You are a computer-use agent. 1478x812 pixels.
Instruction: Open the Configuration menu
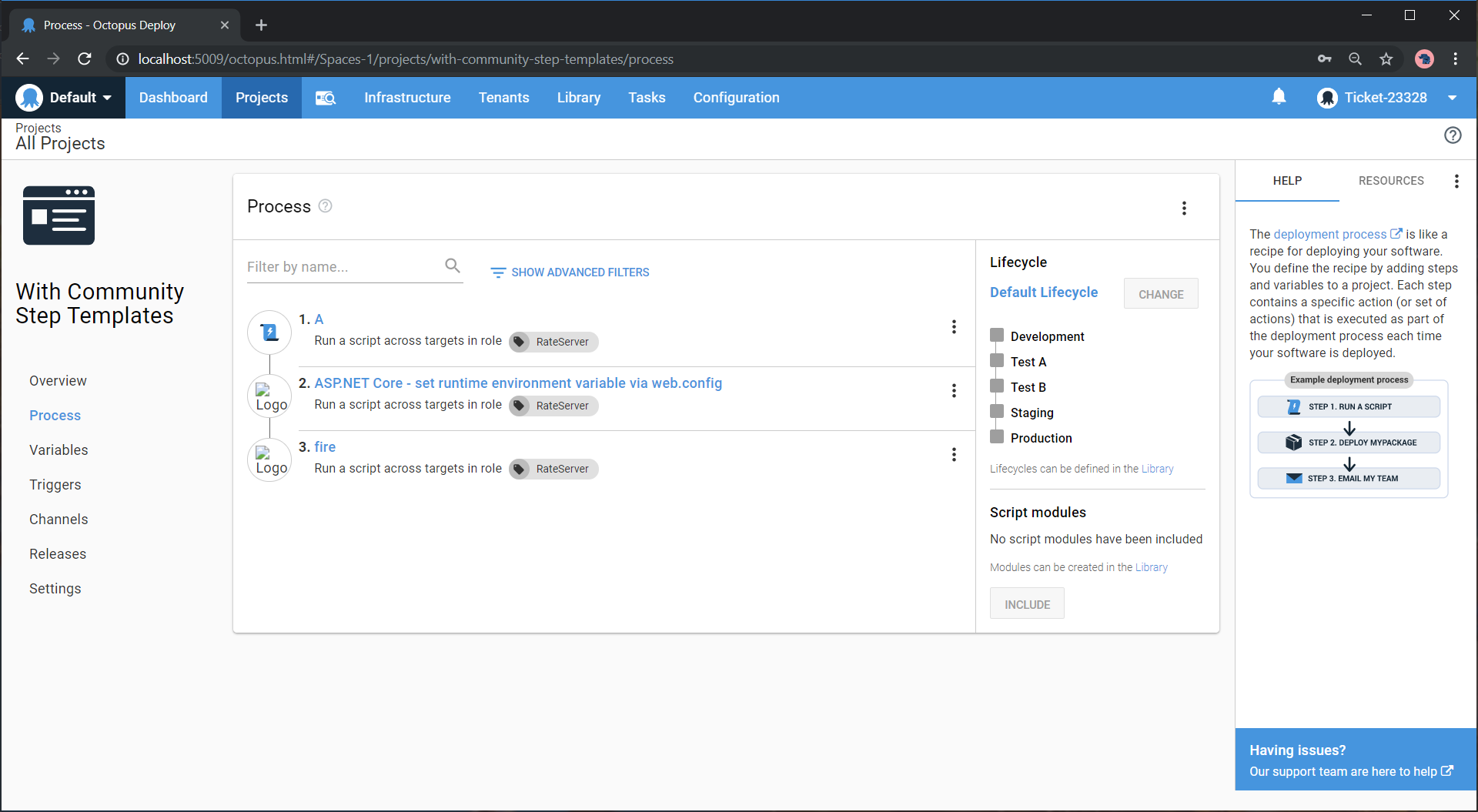tap(736, 98)
